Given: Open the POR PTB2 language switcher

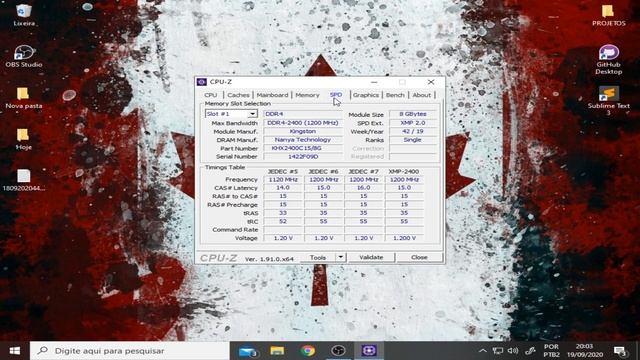Looking at the screenshot, I should coord(551,351).
